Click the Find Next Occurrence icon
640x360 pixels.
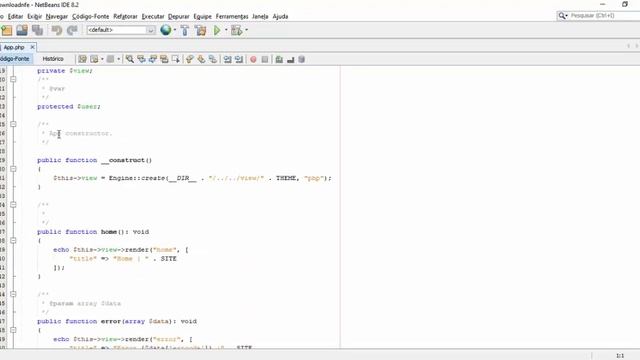(x=153, y=60)
